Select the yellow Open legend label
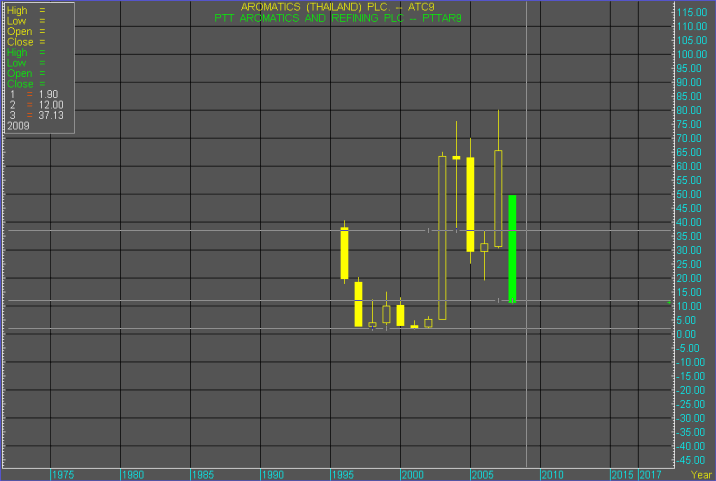This screenshot has width=716, height=481. [19, 32]
